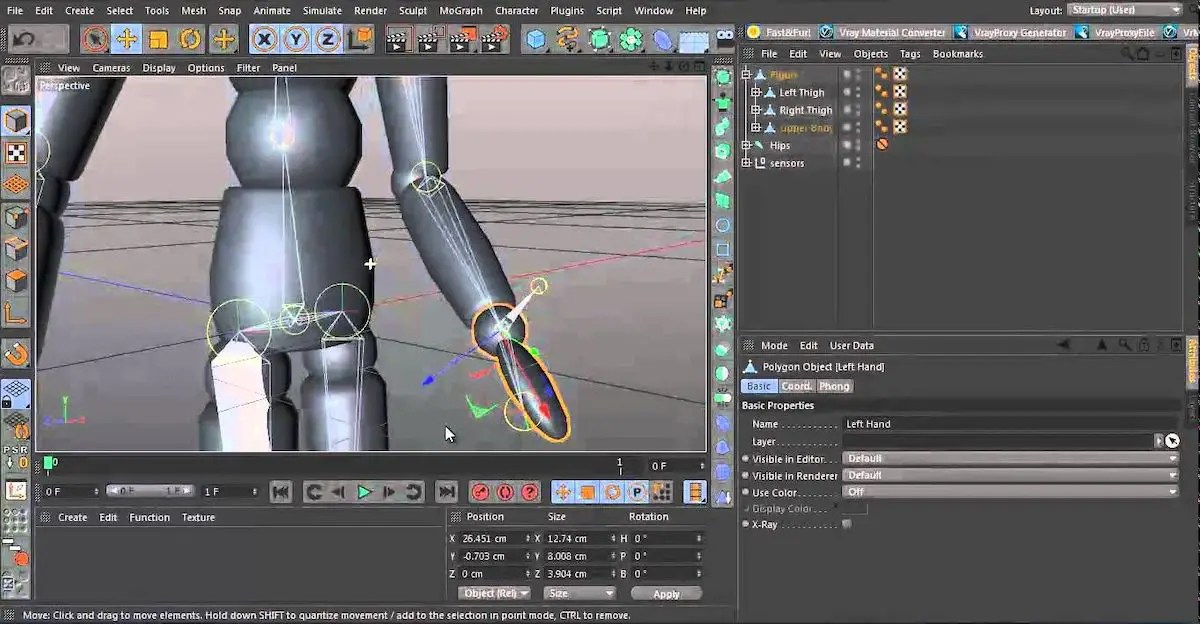The image size is (1200, 624).
Task: Toggle editor visibility dot for Left Thigh
Action: (879, 89)
